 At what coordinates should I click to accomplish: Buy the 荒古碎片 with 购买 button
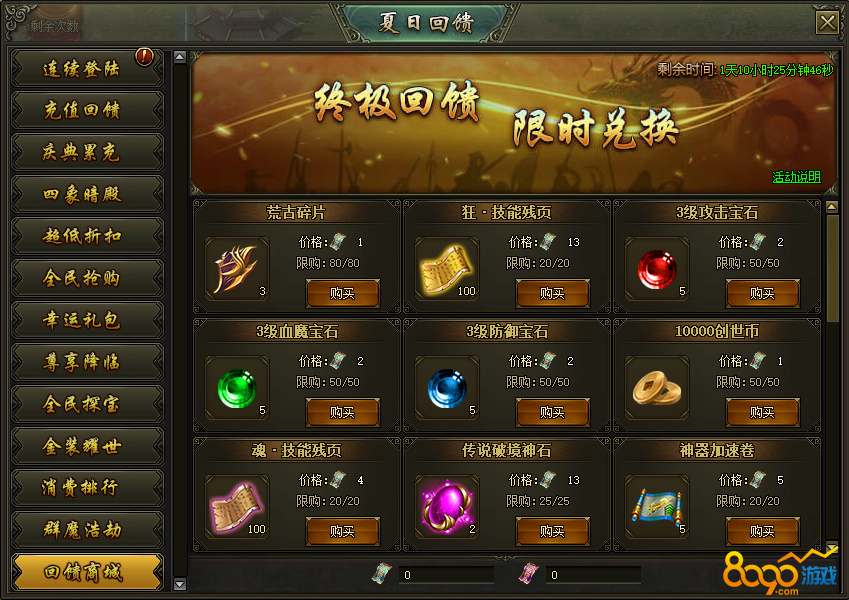pyautogui.click(x=343, y=294)
